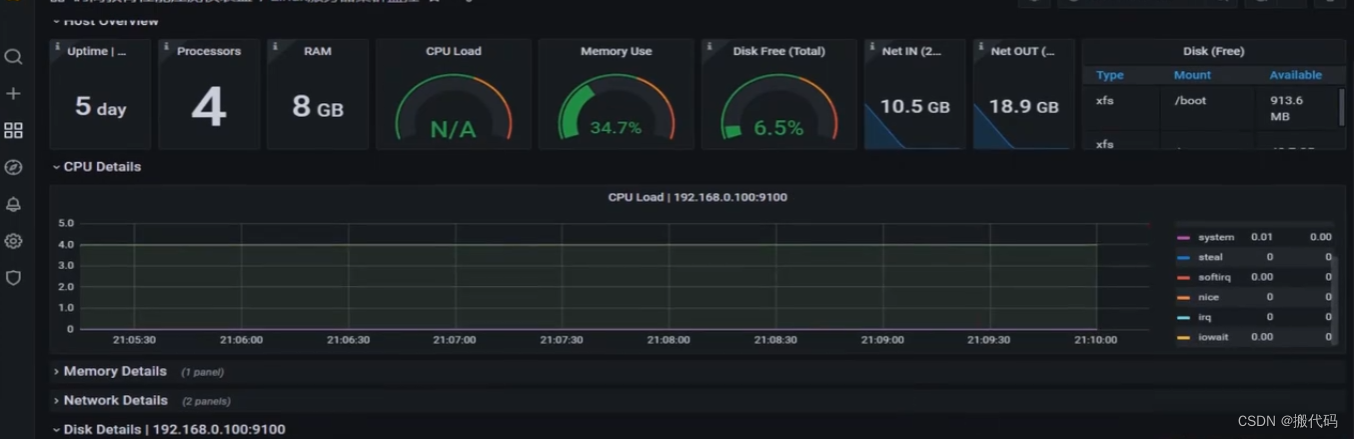Click the 8 GB RAM value
Image resolution: width=1354 pixels, height=439 pixels.
tap(318, 107)
